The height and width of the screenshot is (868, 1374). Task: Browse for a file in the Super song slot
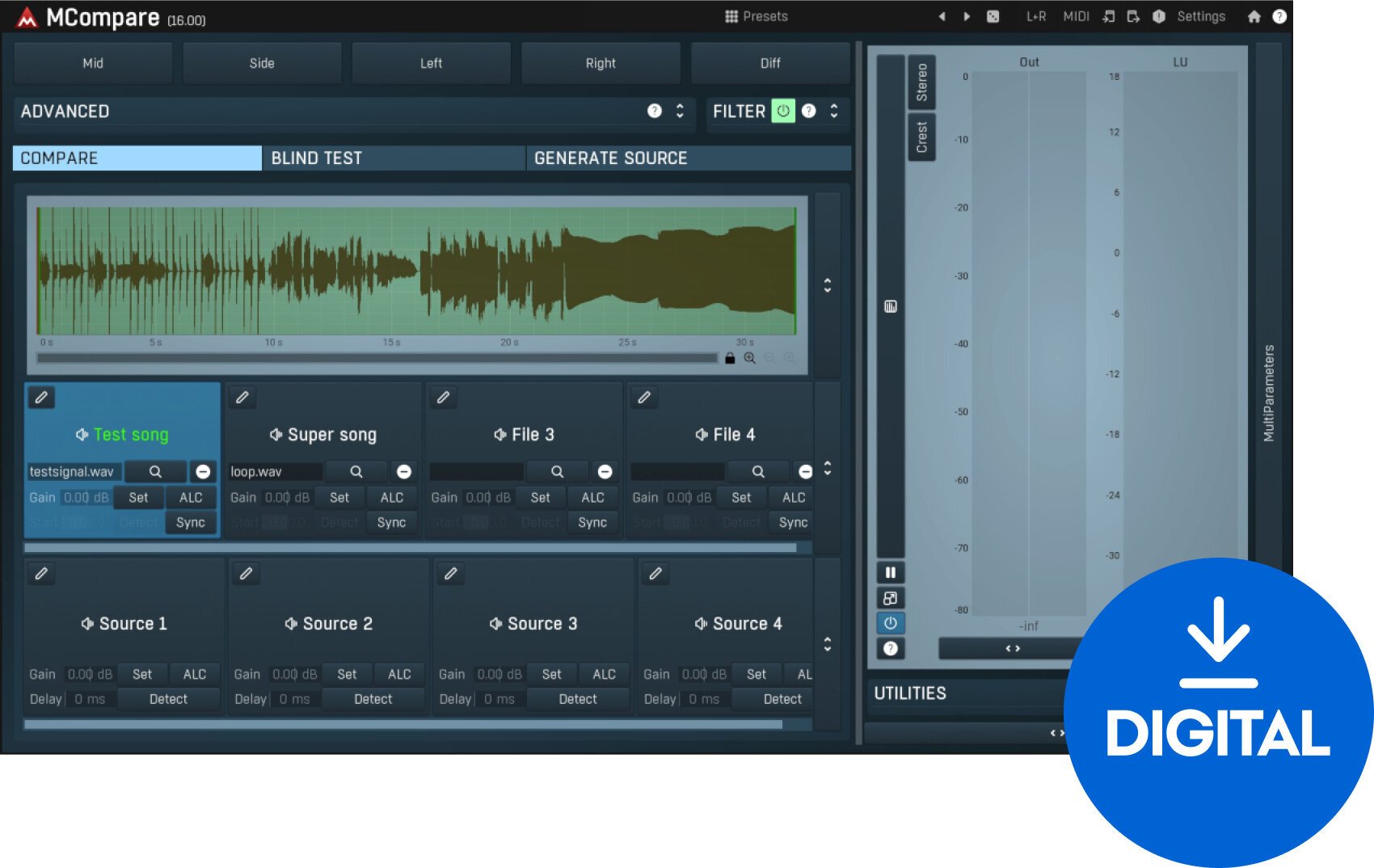tap(356, 472)
